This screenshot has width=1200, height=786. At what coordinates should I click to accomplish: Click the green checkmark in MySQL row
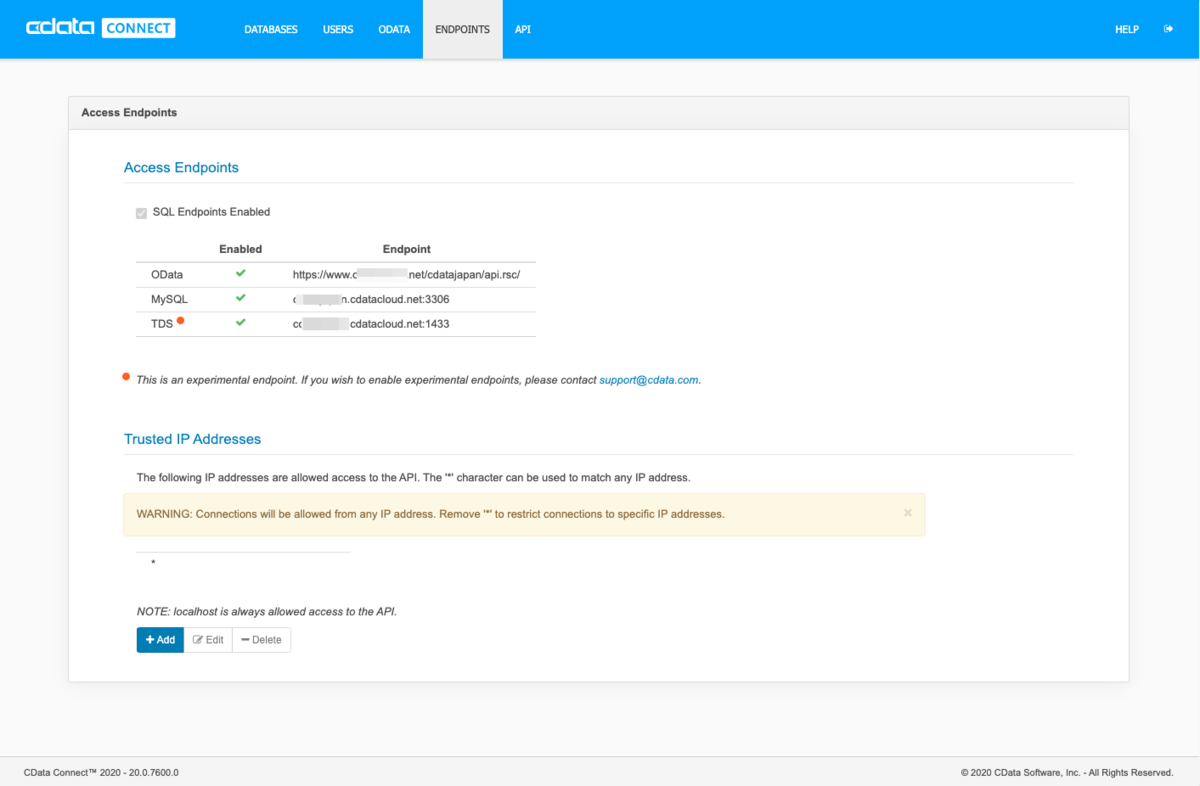240,298
